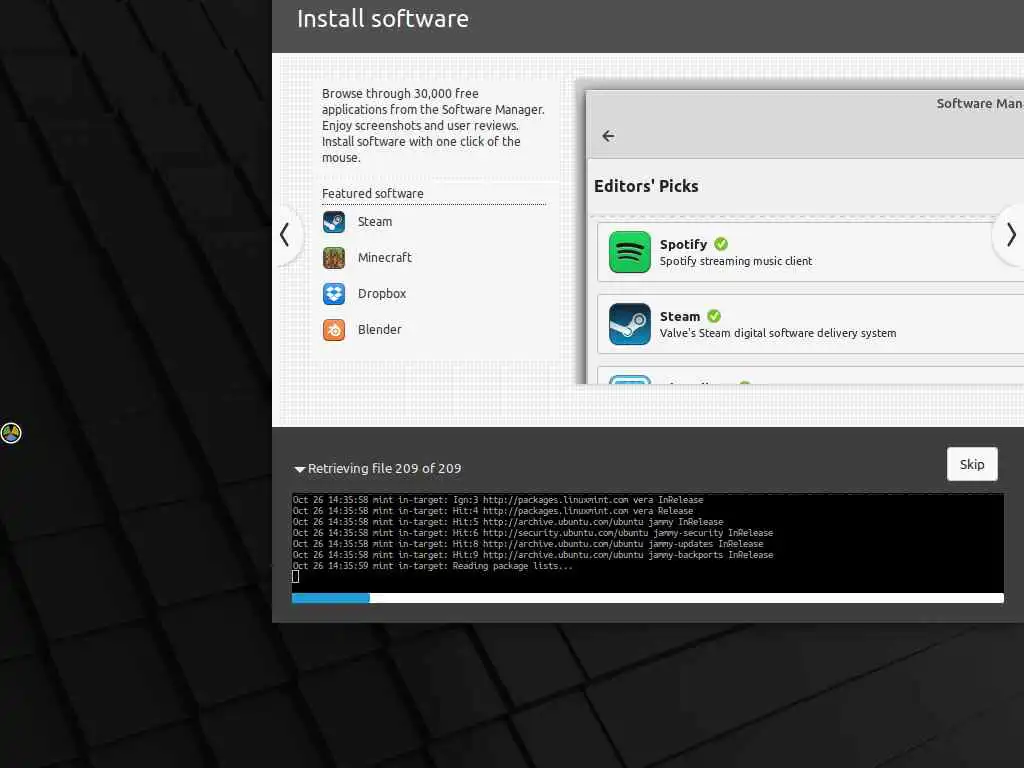
Task: Collapse the Retrieving file 209 of 209 details
Action: tap(300, 469)
